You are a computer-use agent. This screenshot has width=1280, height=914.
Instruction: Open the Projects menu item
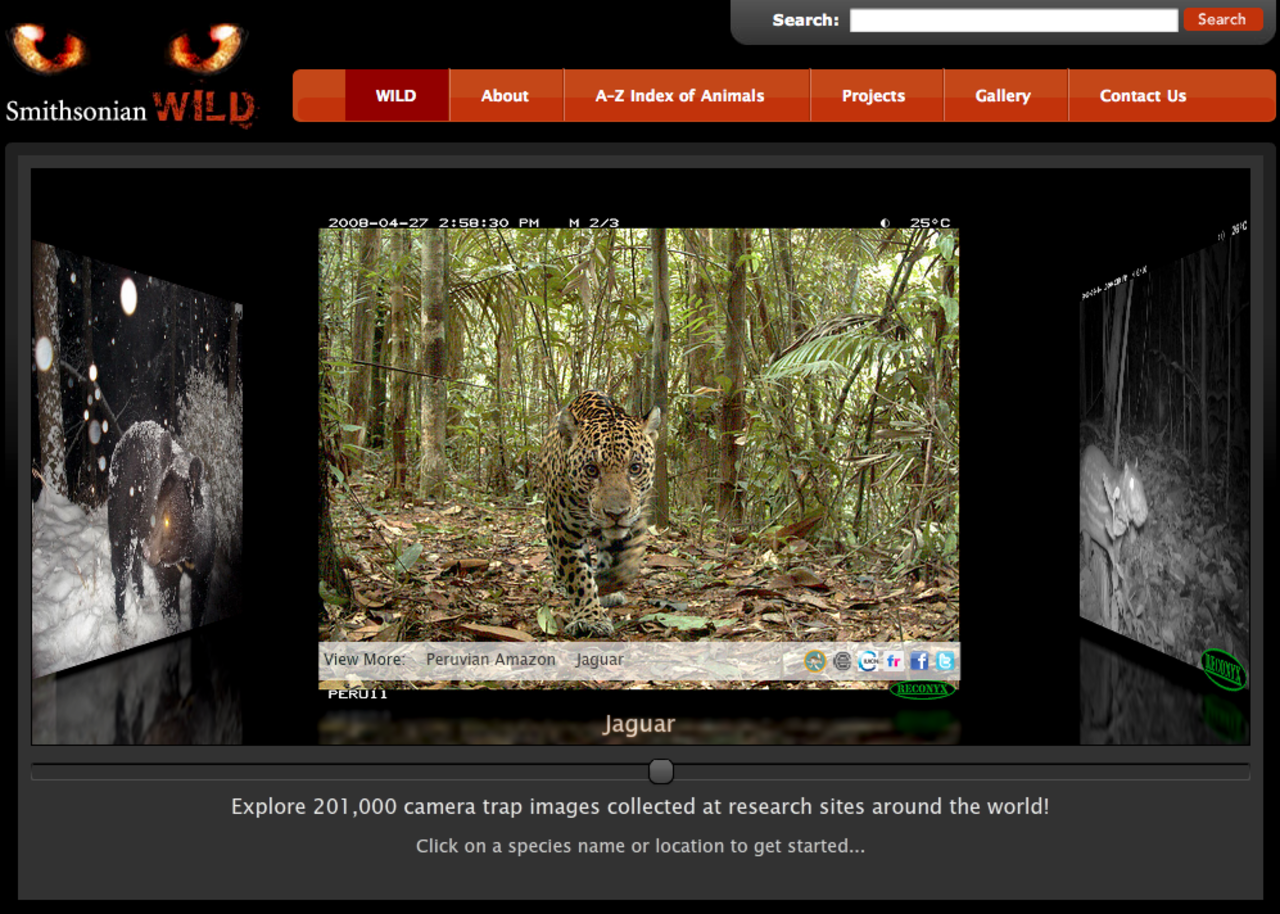(x=873, y=96)
